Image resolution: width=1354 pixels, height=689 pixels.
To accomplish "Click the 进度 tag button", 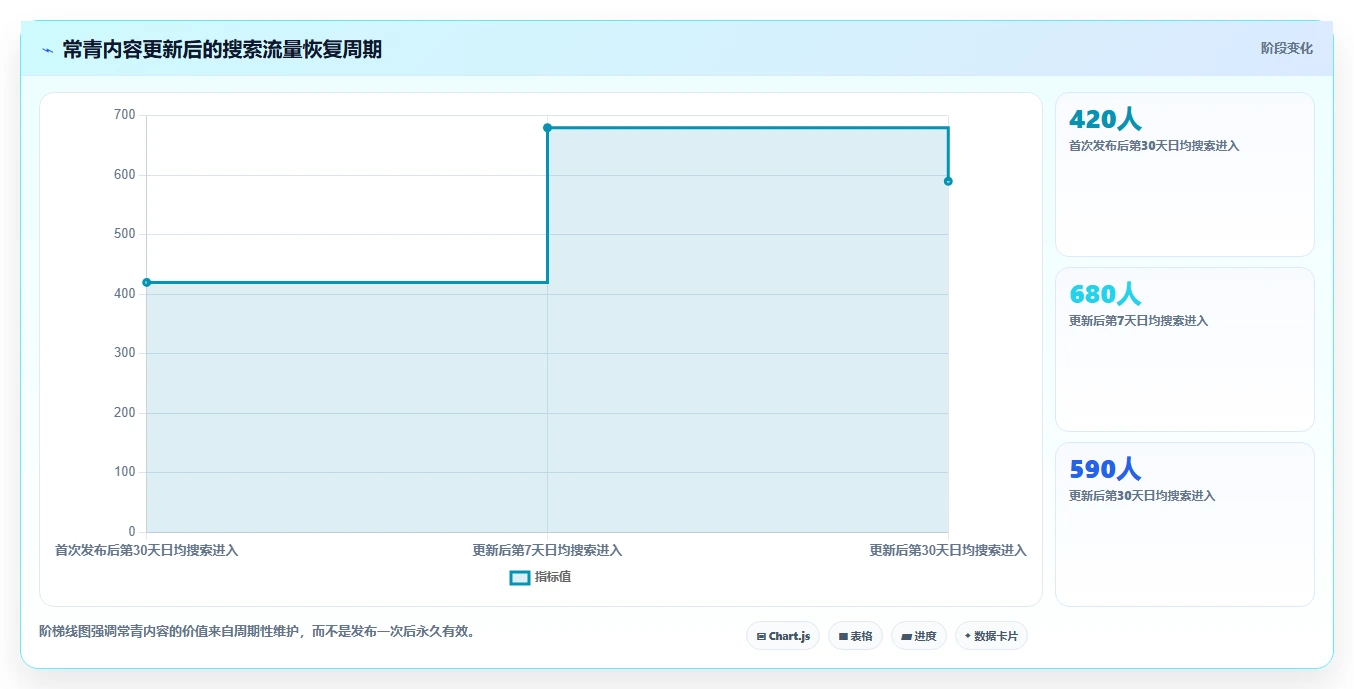I will (x=919, y=636).
